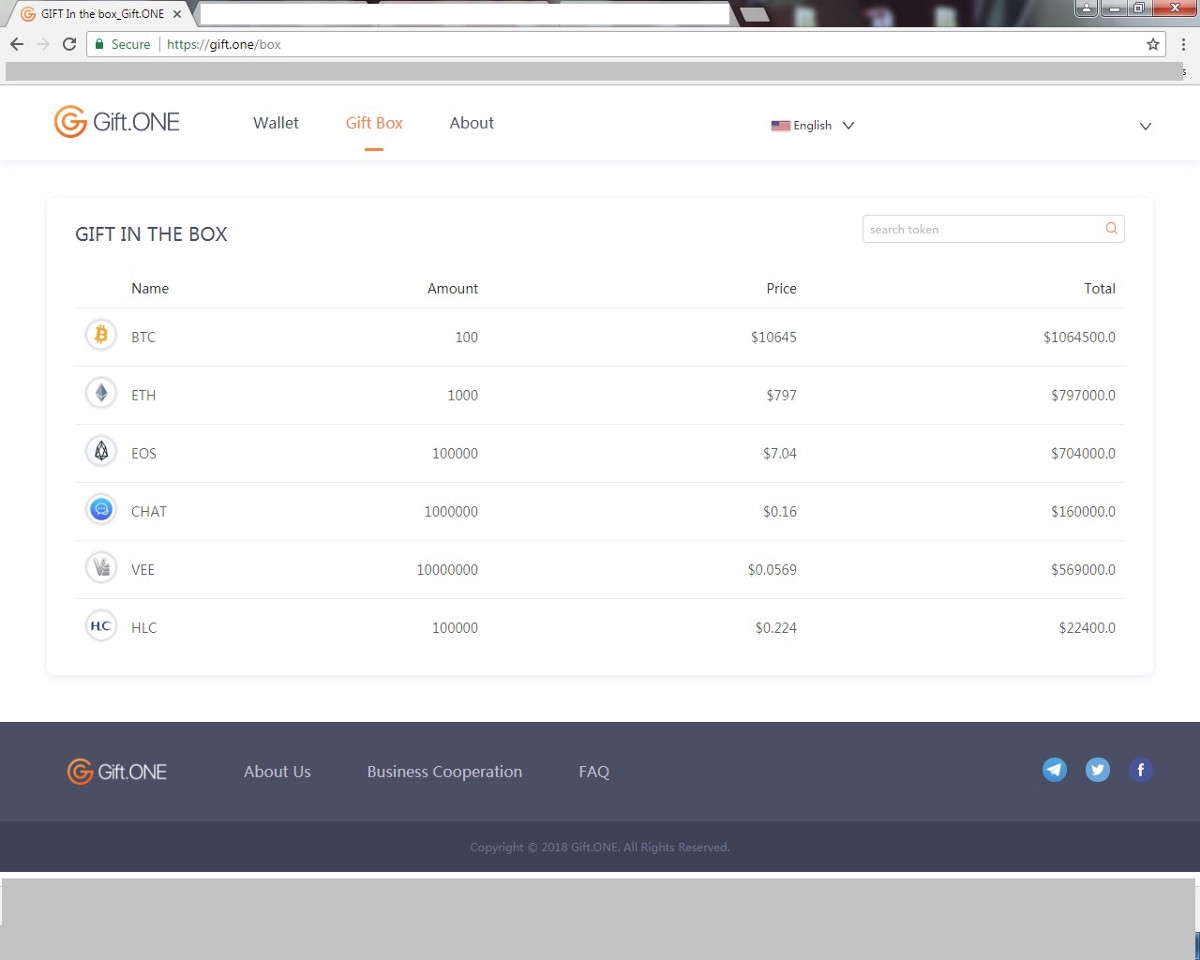Click the Name column header
Image resolution: width=1200 pixels, height=960 pixels.
tap(150, 288)
